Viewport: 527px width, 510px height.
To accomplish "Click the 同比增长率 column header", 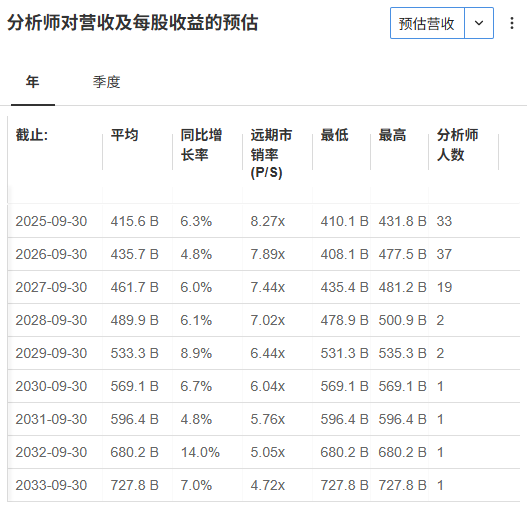I will pos(201,145).
